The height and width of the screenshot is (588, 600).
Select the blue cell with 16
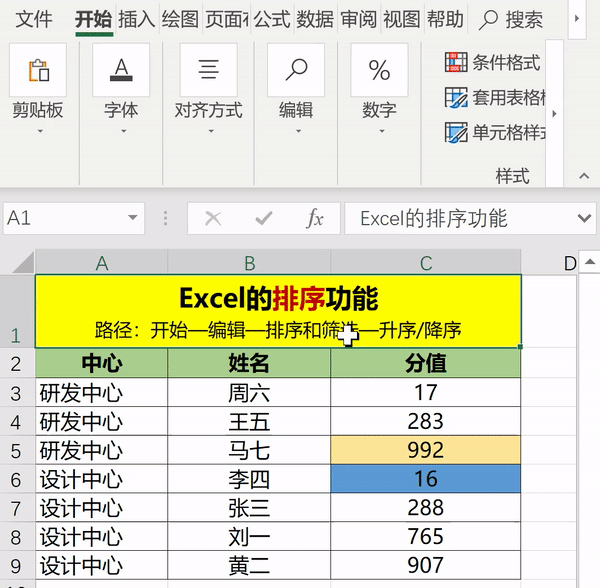coord(426,479)
